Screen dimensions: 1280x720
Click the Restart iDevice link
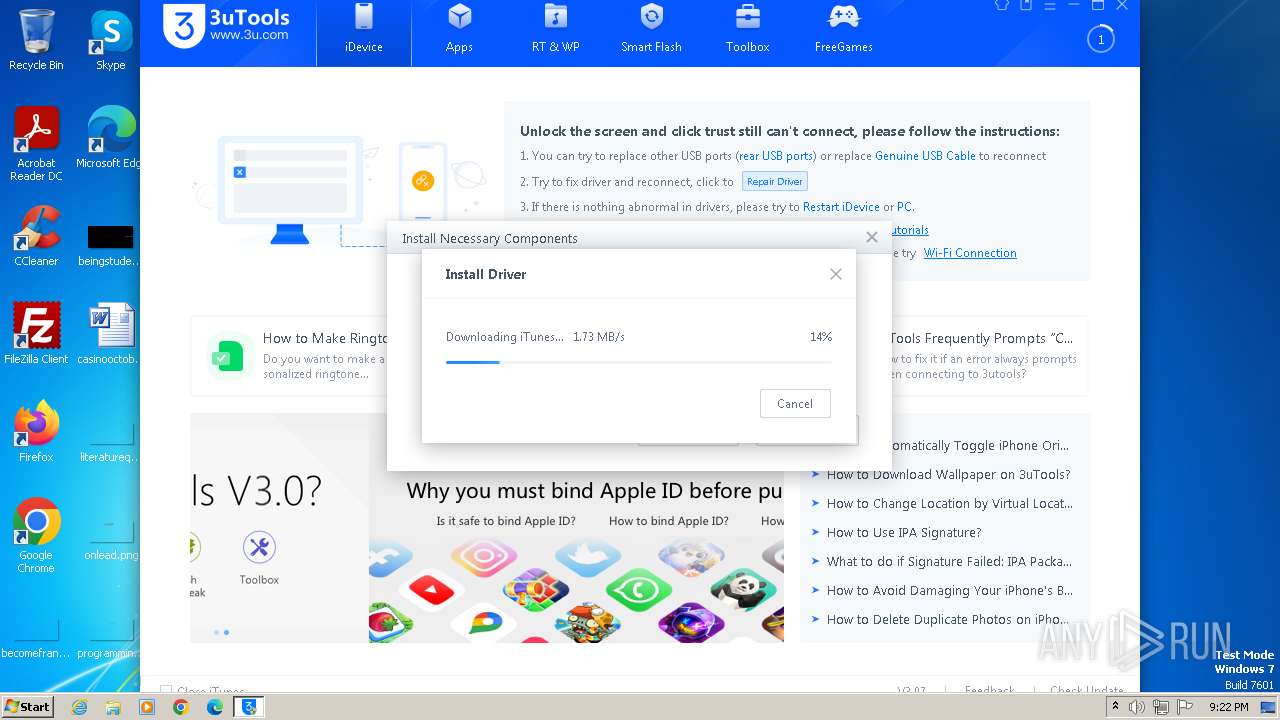841,207
